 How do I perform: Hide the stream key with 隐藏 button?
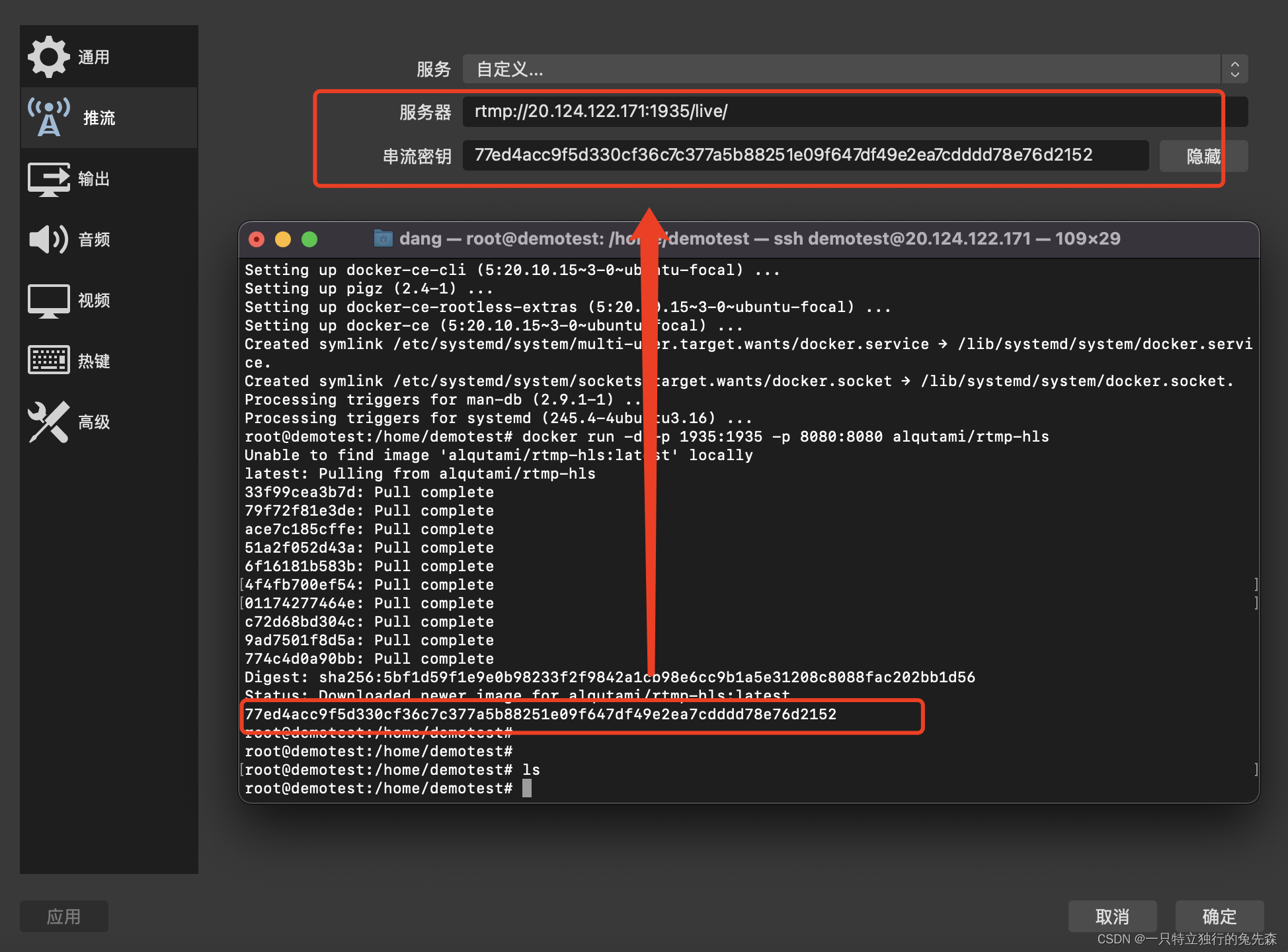click(x=1203, y=156)
